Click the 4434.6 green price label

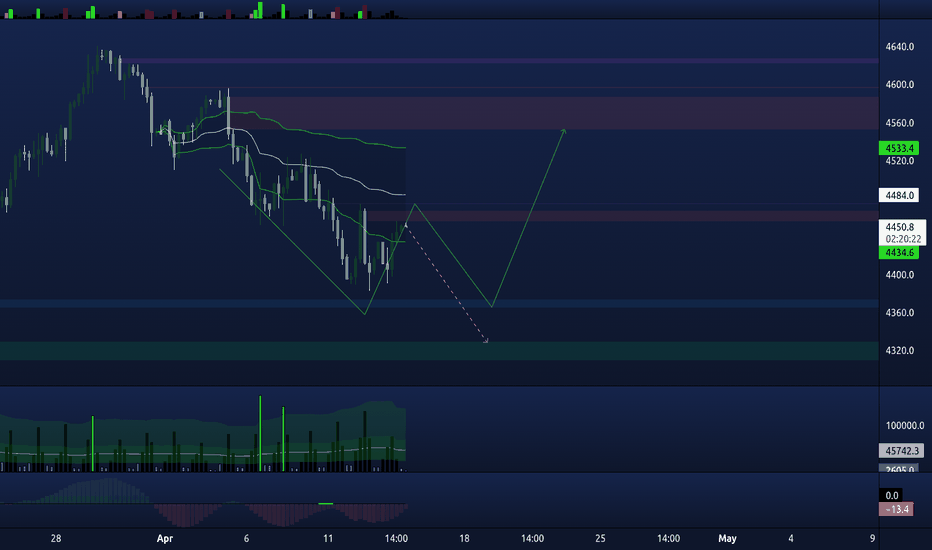pyautogui.click(x=899, y=253)
